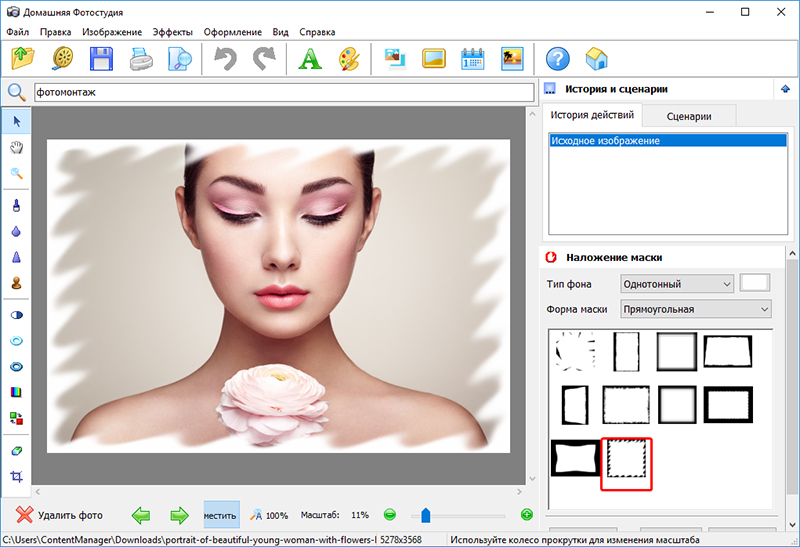Open the Эффекты menu

point(172,32)
